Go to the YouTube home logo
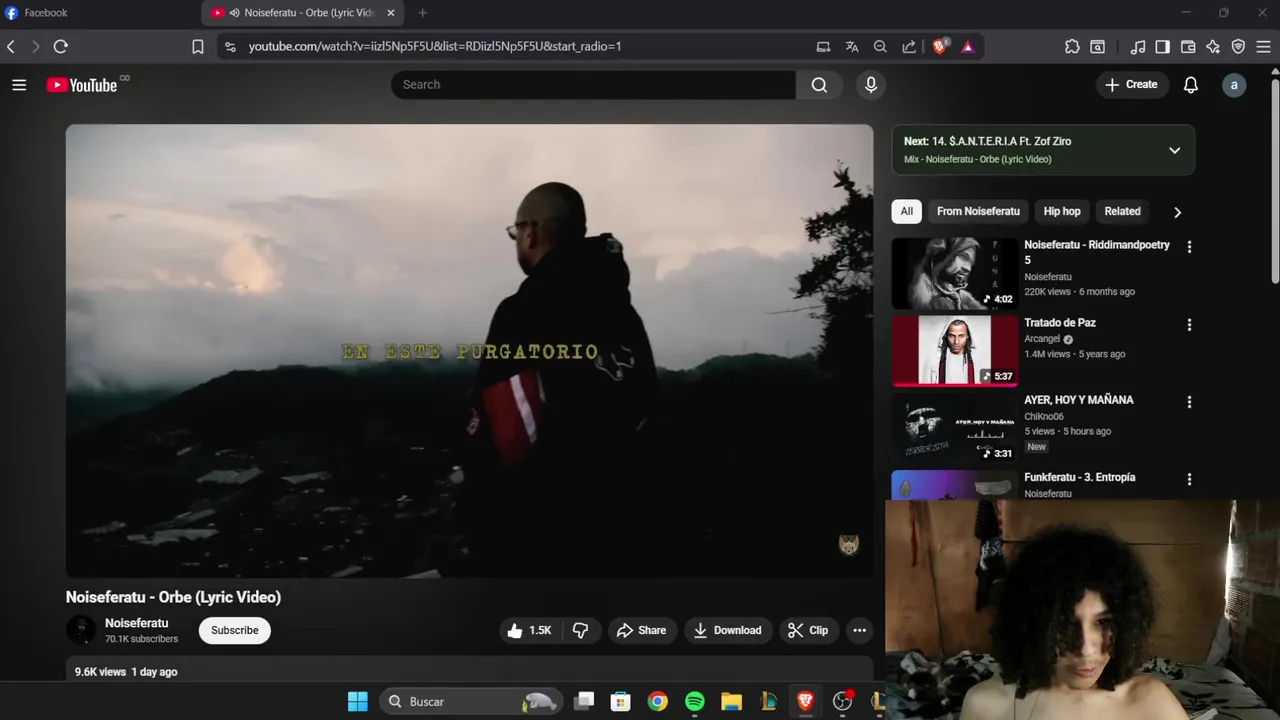Screen dimensions: 1280x720 tap(82, 85)
